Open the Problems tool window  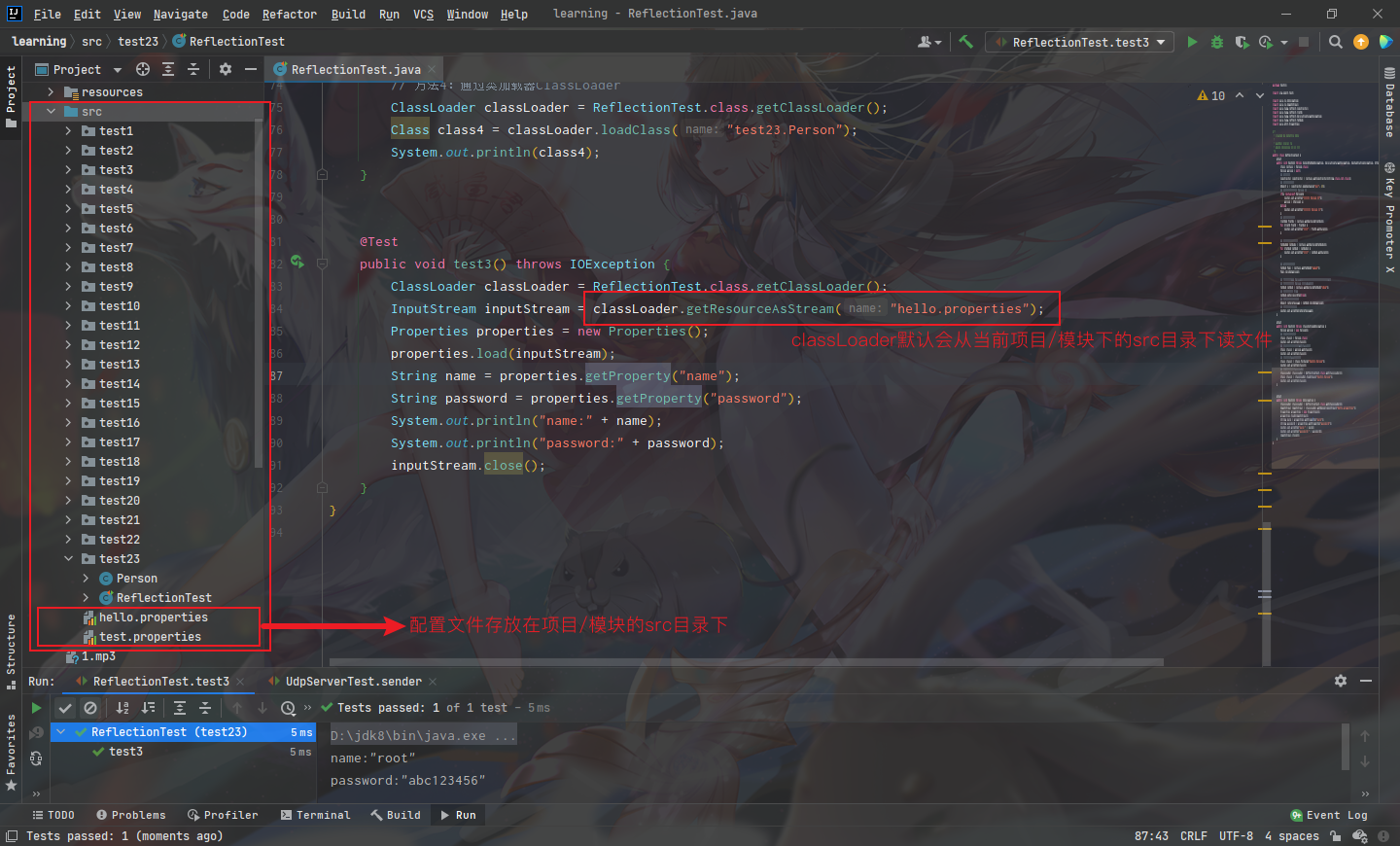pos(131,815)
